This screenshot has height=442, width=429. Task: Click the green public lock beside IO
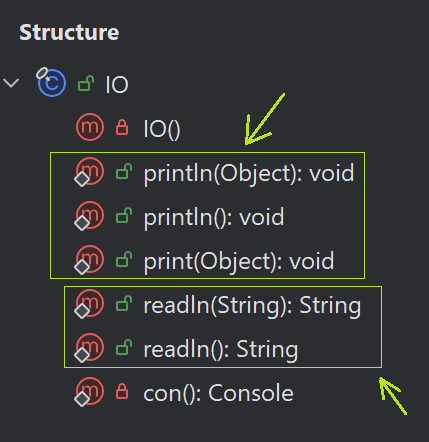pos(86,83)
